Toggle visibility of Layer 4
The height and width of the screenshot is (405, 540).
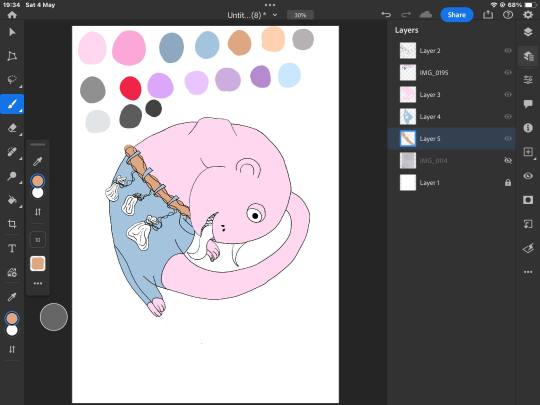coord(508,117)
